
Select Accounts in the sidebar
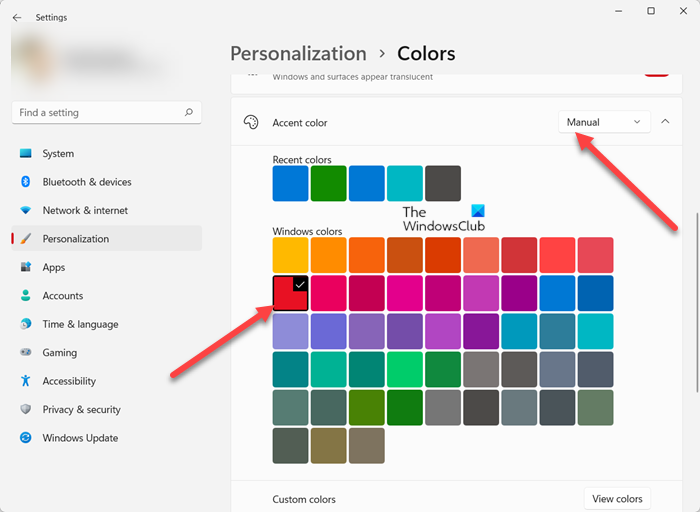(x=62, y=296)
